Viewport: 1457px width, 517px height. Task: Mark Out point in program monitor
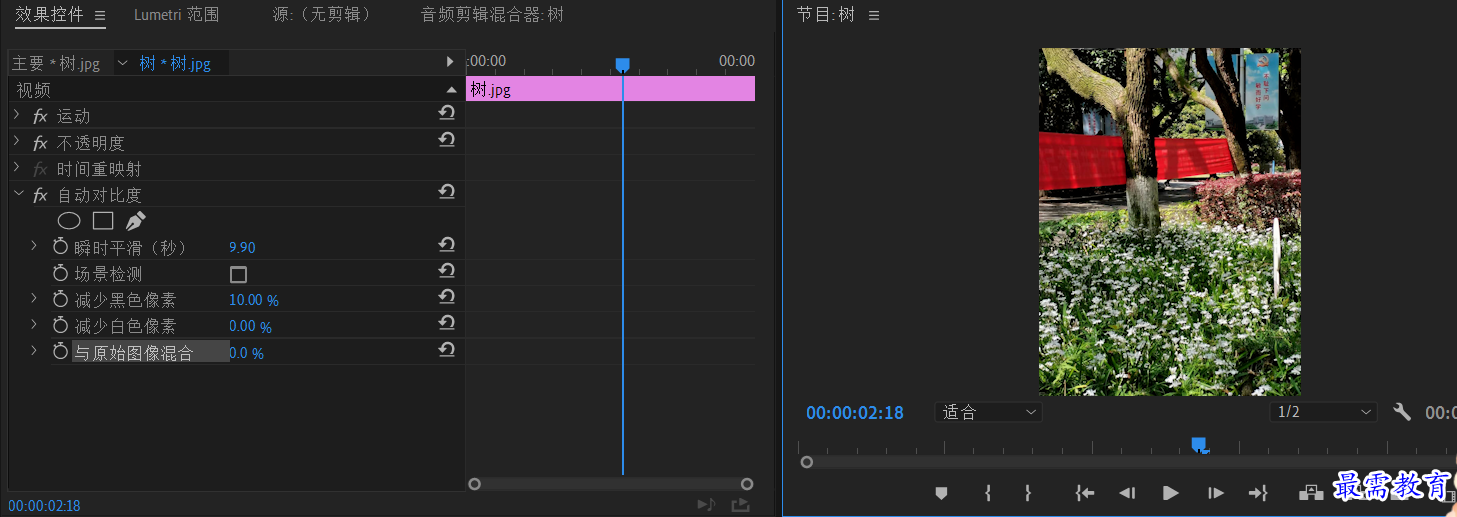pyautogui.click(x=1027, y=493)
